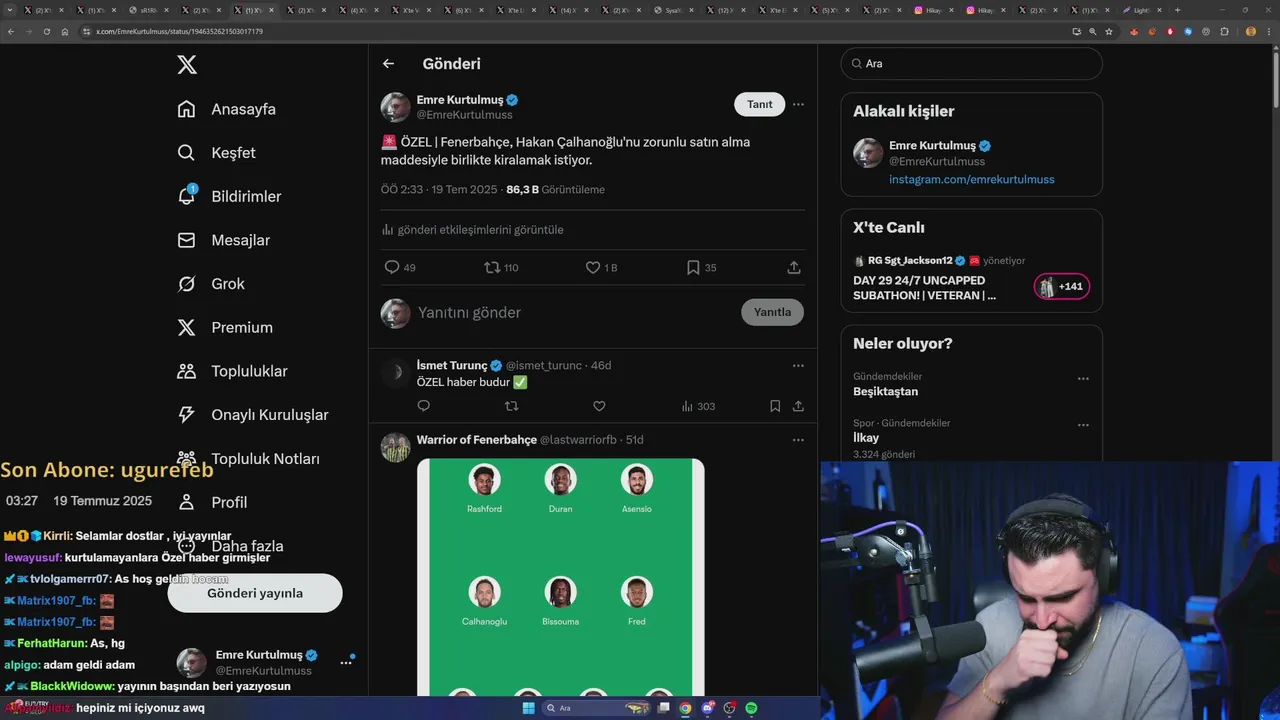Open OBS Studio from taskbar

(x=729, y=708)
